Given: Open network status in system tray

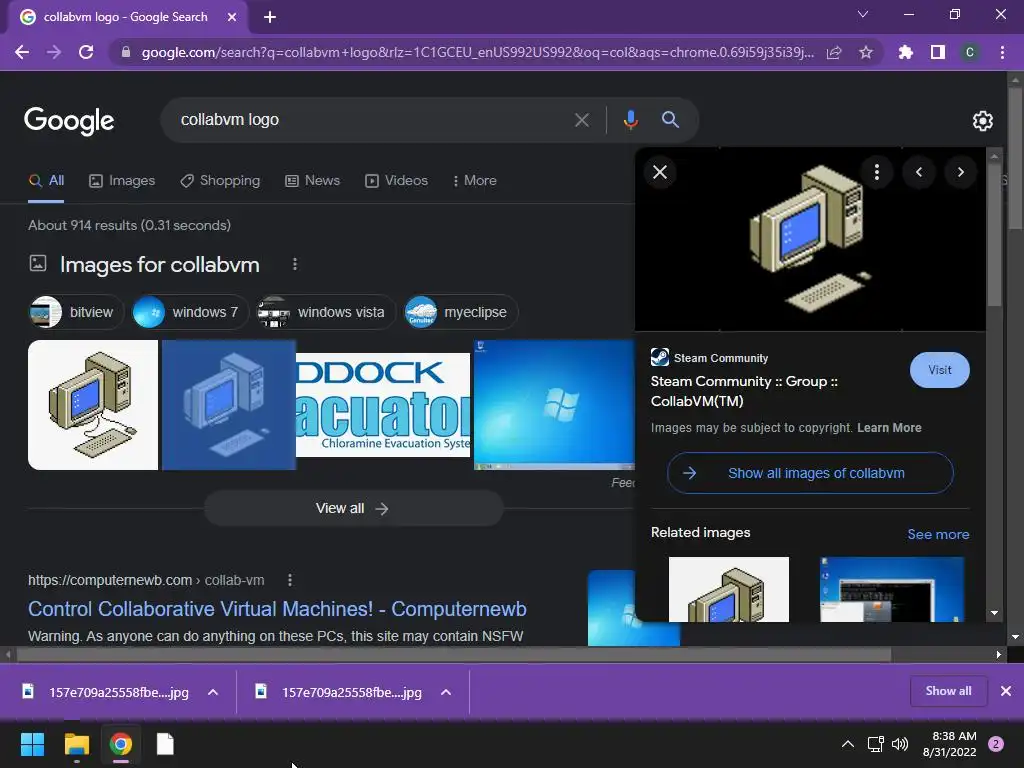Looking at the screenshot, I should pyautogui.click(x=875, y=744).
